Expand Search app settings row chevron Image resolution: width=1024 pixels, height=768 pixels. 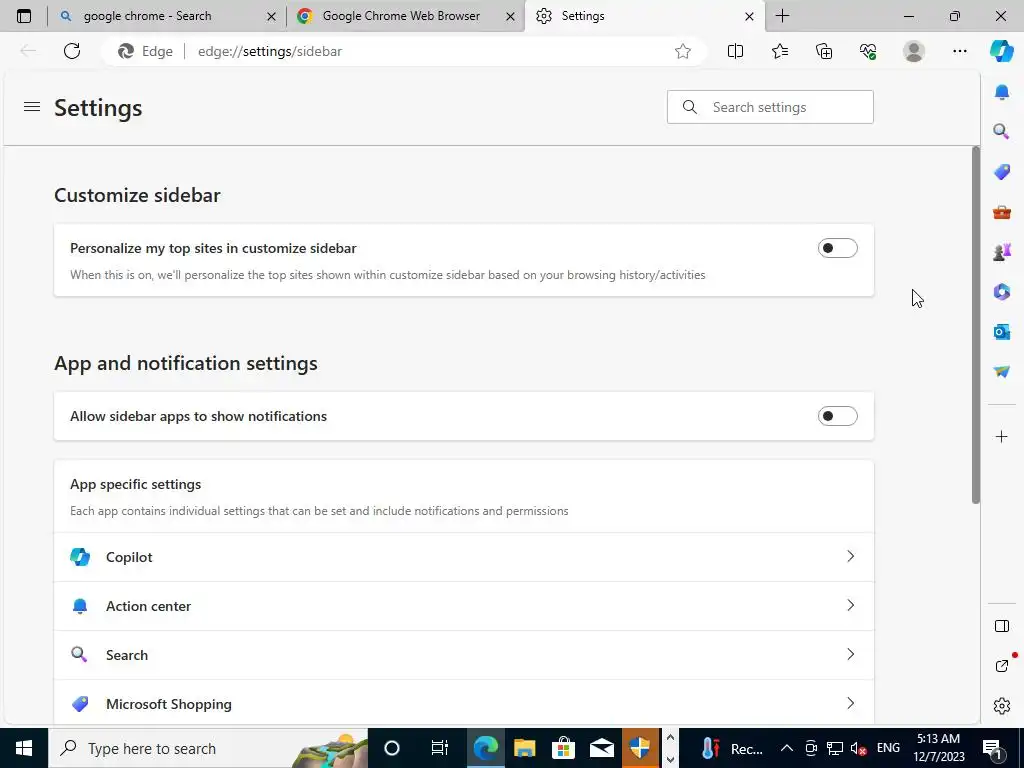[x=850, y=654]
